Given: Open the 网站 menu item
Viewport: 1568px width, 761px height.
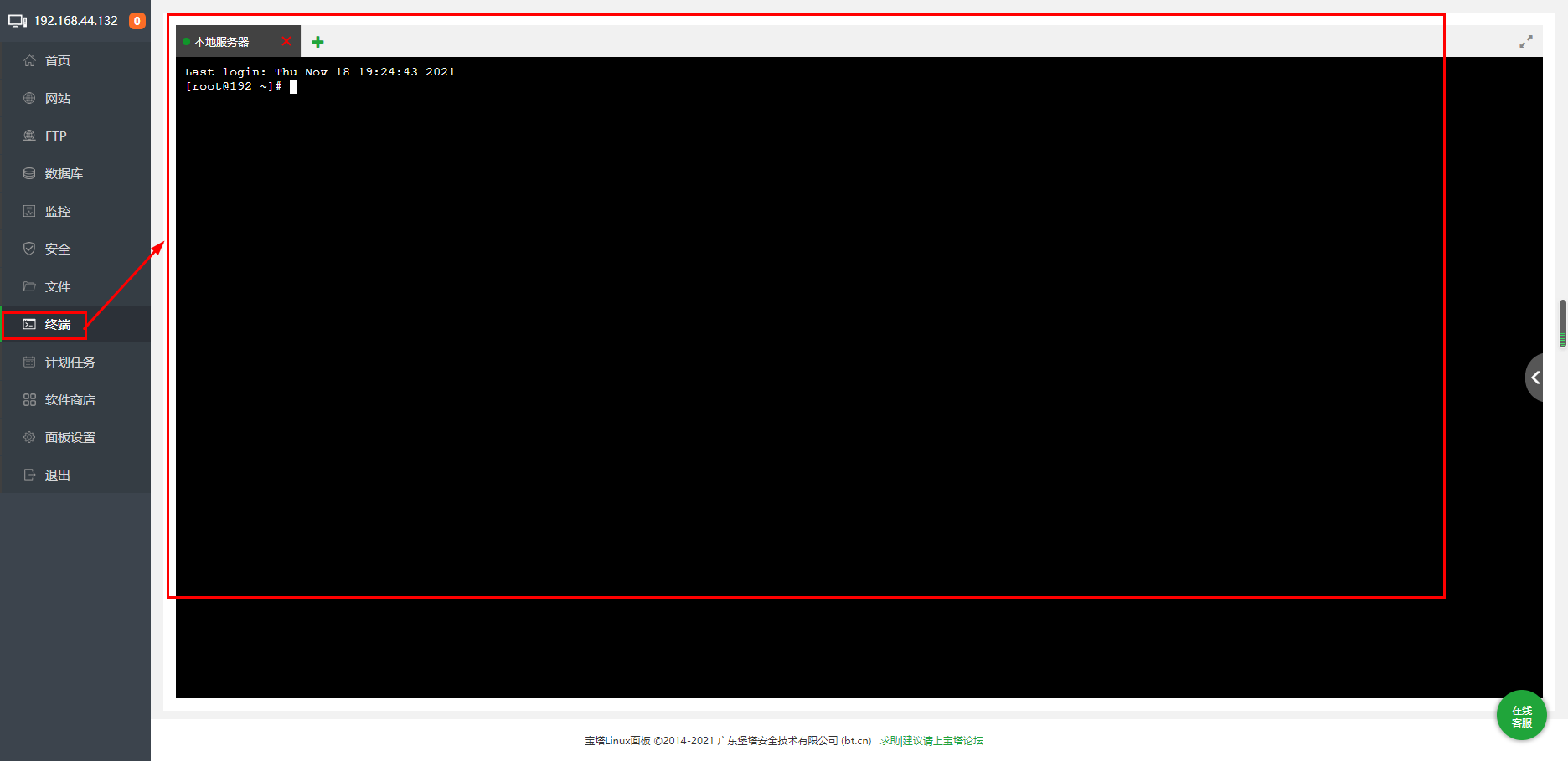Looking at the screenshot, I should coord(75,98).
